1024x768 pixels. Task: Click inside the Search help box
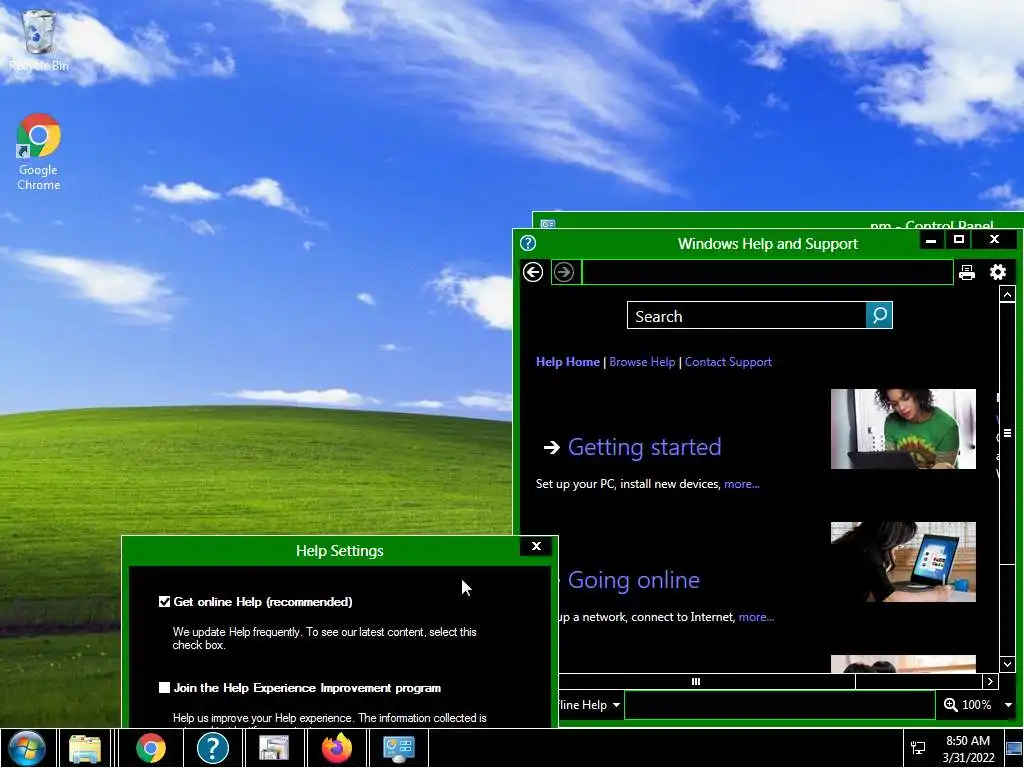(x=746, y=315)
